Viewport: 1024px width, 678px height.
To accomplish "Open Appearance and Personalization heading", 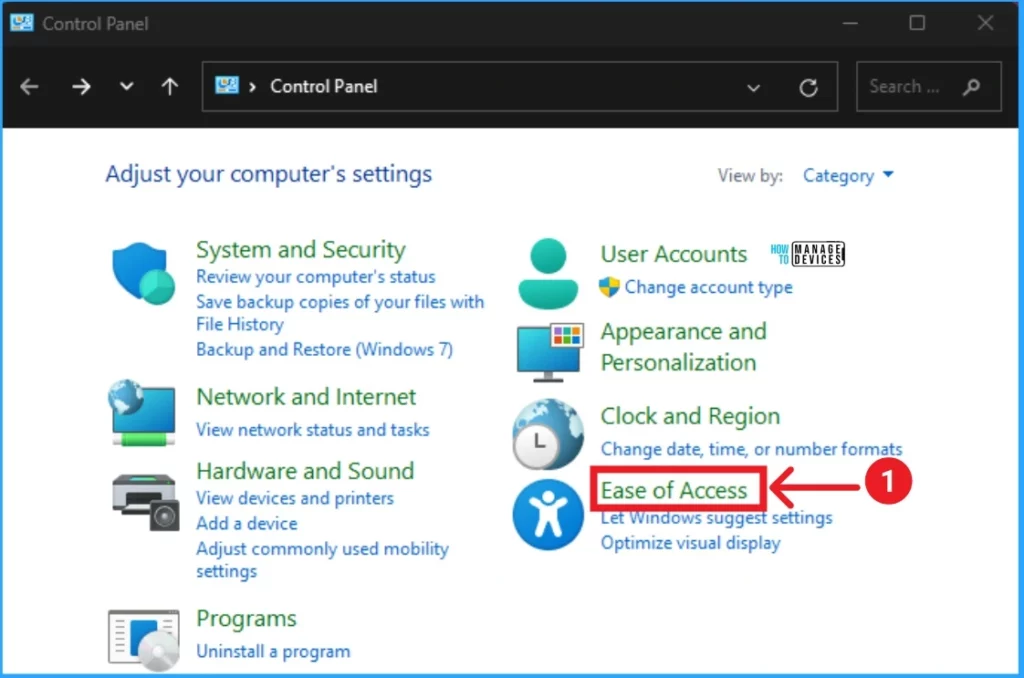I will pyautogui.click(x=684, y=347).
